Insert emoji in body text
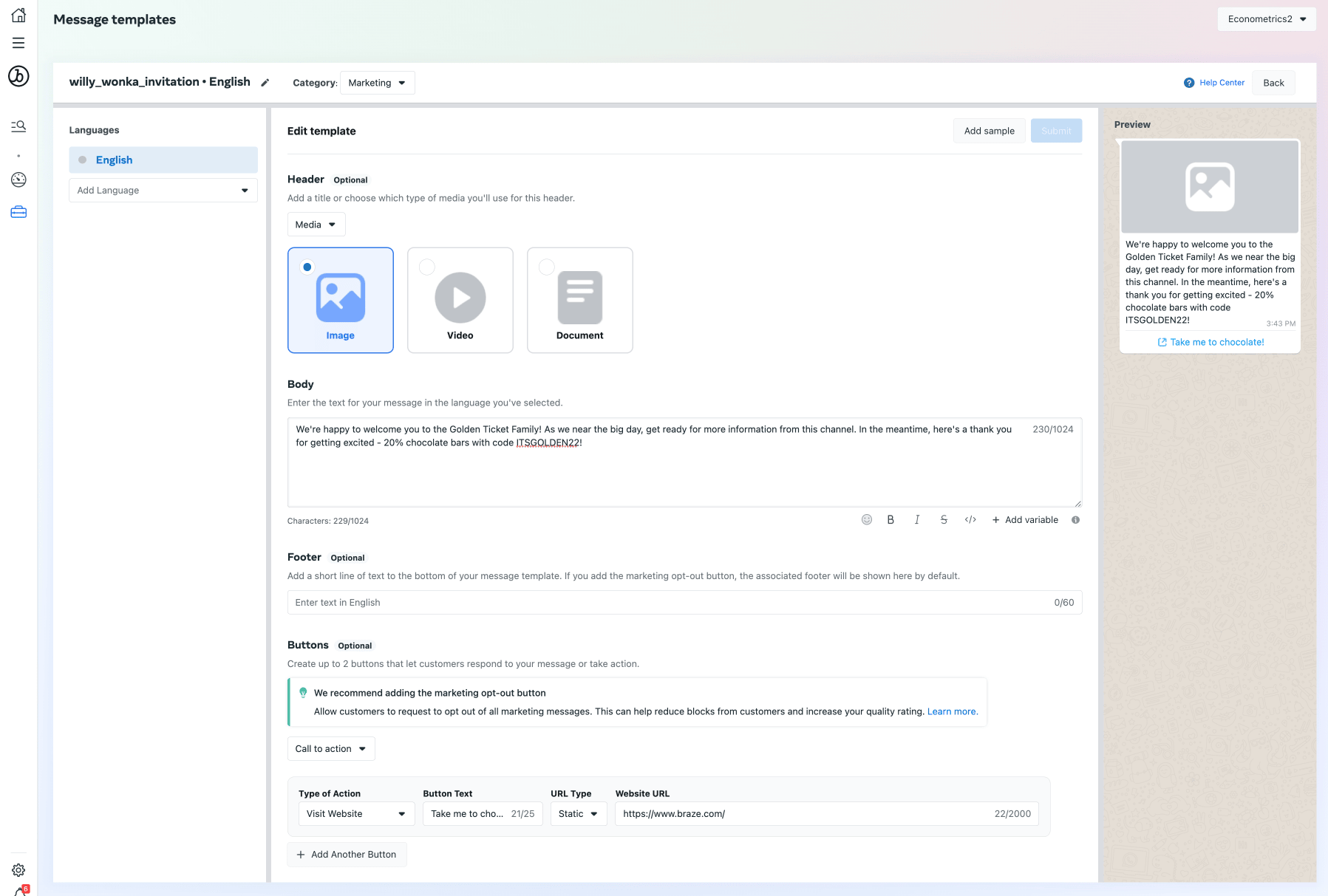Viewport: 1328px width, 896px height. coord(867,520)
